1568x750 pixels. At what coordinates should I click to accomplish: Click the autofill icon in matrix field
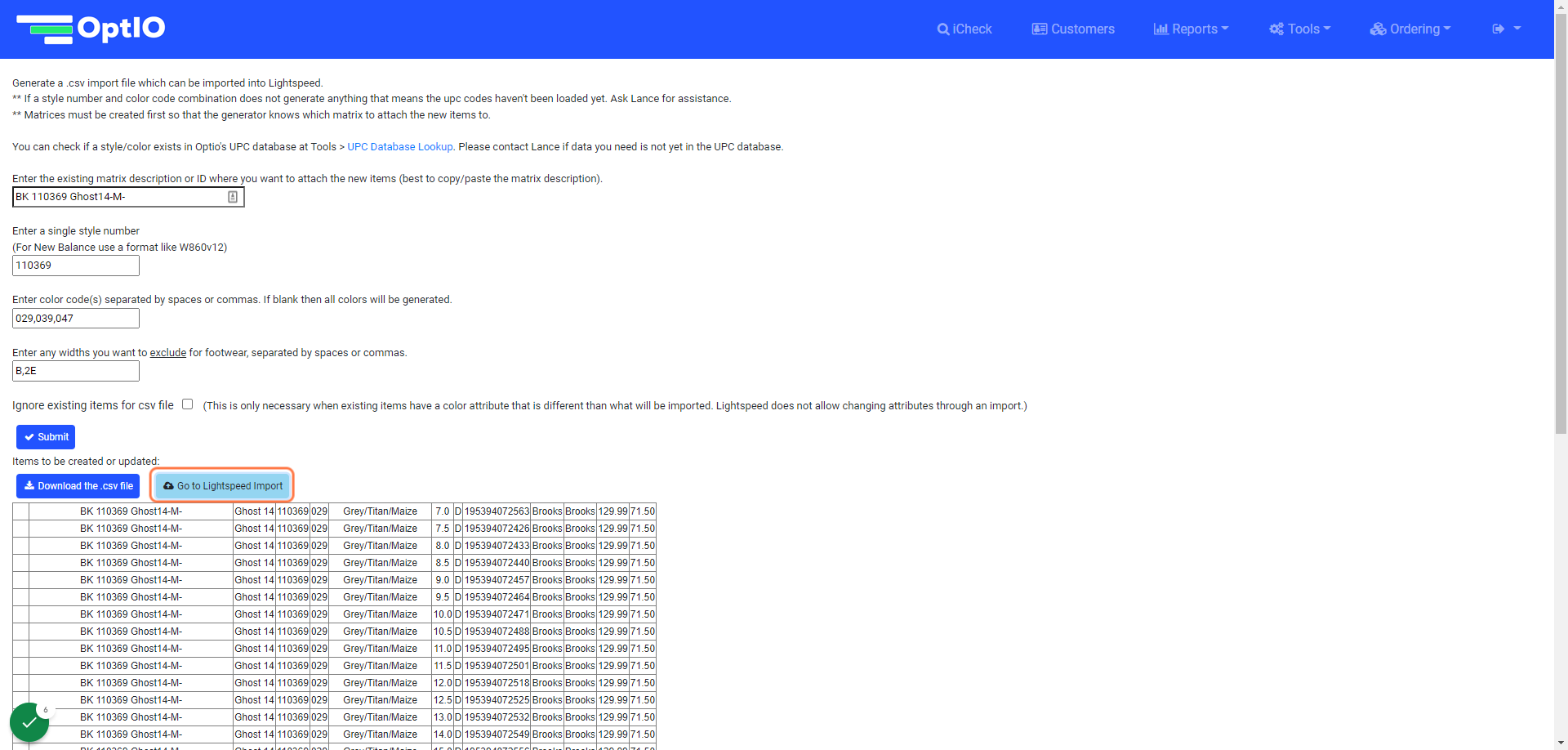click(233, 197)
